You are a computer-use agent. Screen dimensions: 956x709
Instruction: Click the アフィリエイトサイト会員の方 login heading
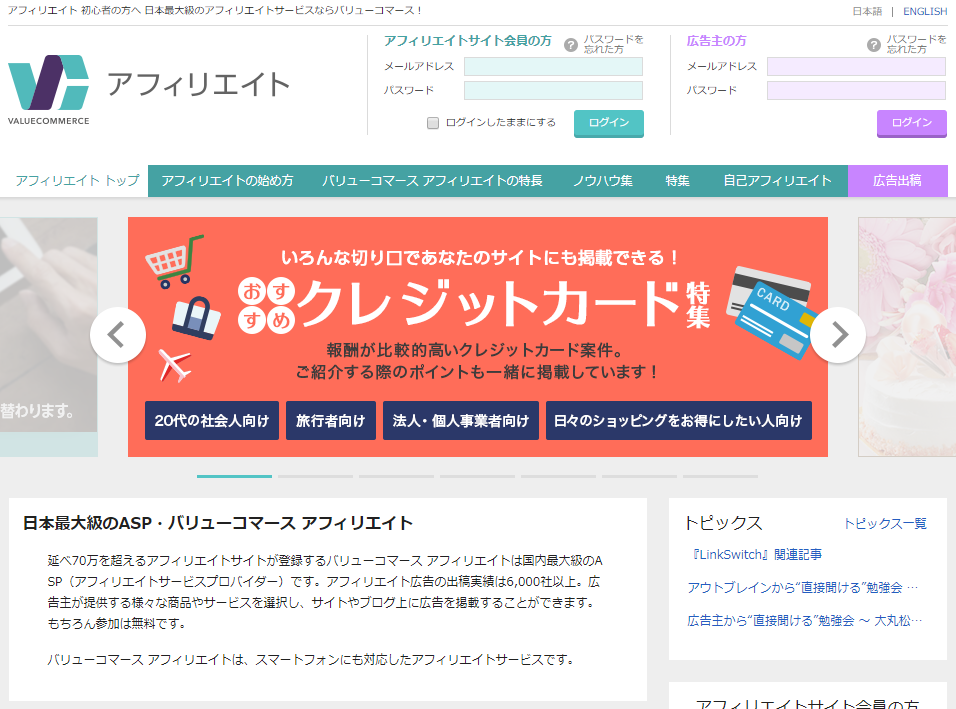point(468,41)
